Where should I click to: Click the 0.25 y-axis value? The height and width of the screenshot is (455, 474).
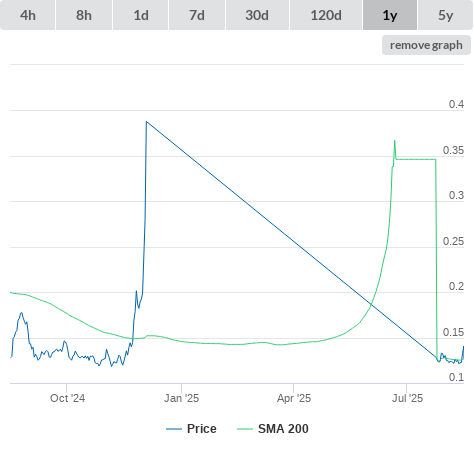453,241
